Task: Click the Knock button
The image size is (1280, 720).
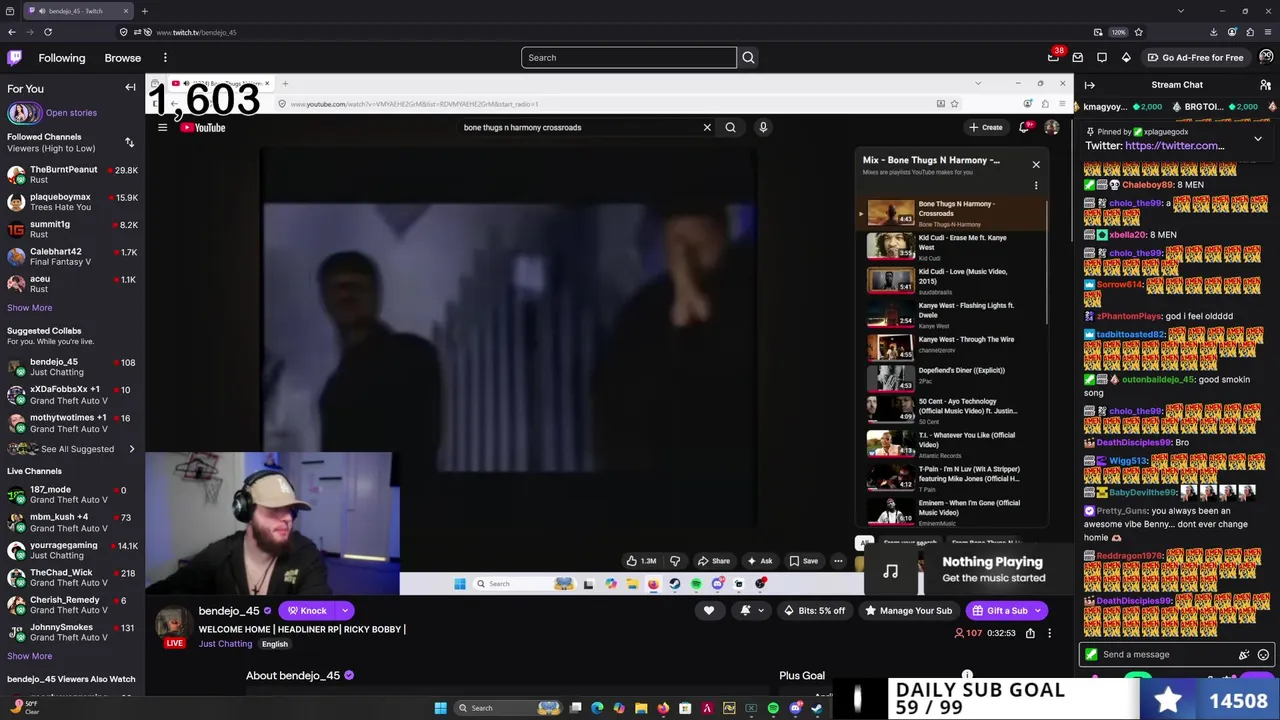Action: [308, 610]
